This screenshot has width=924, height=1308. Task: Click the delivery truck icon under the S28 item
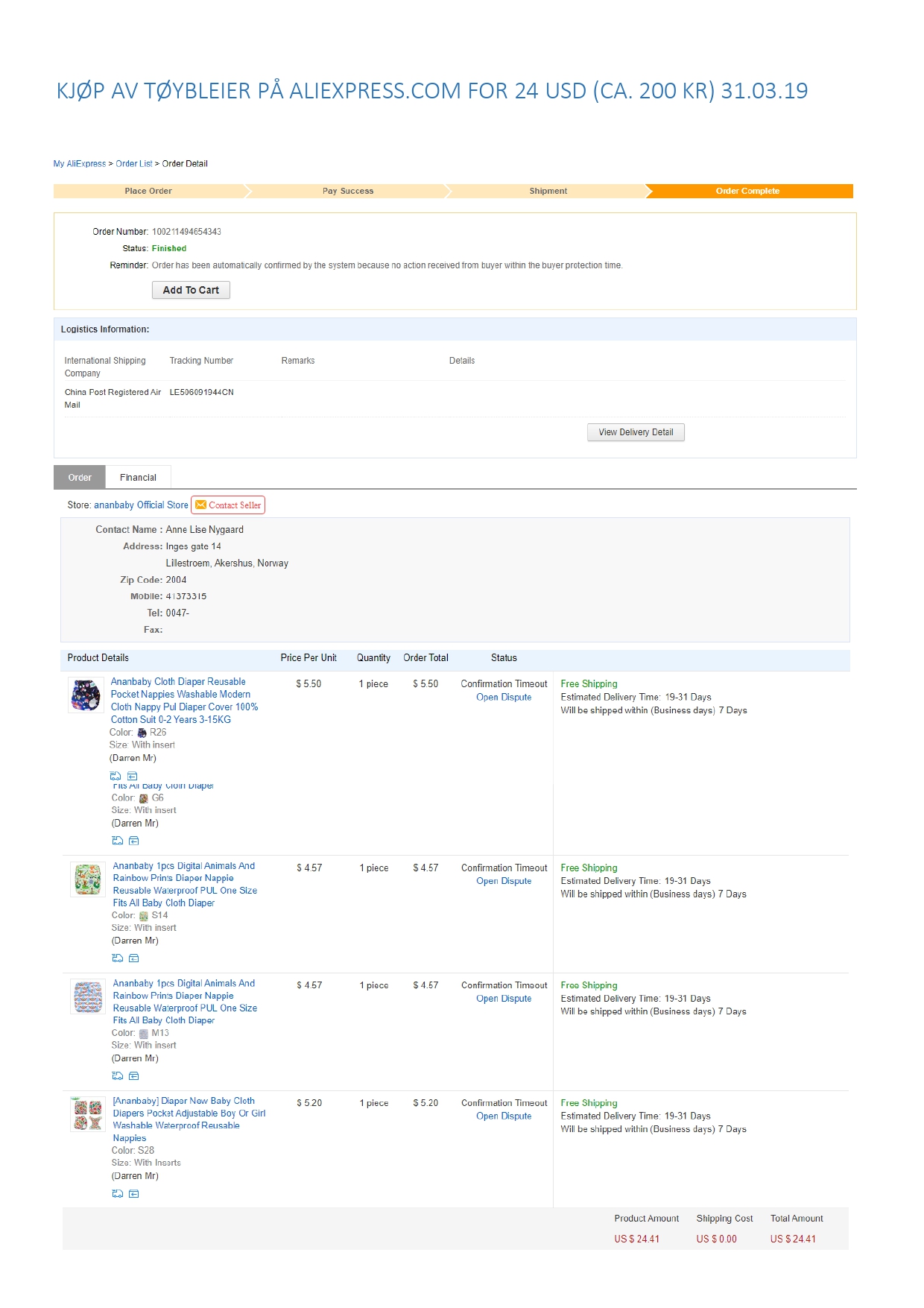[118, 1193]
